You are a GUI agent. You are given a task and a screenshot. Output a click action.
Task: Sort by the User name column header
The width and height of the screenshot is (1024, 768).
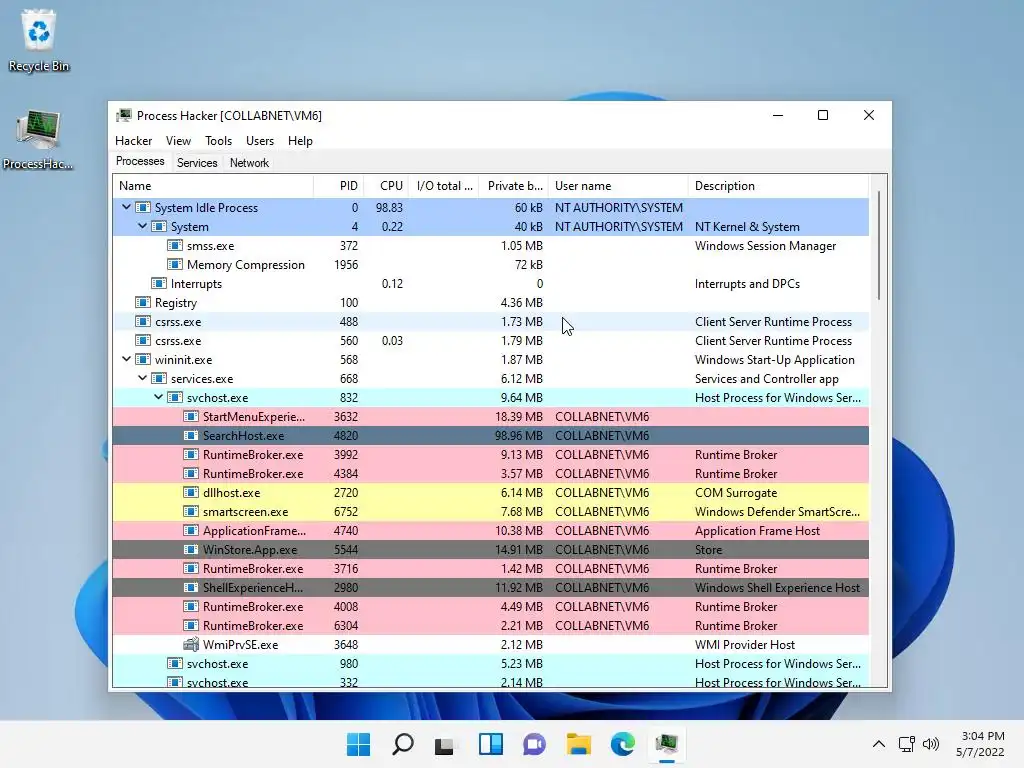618,186
